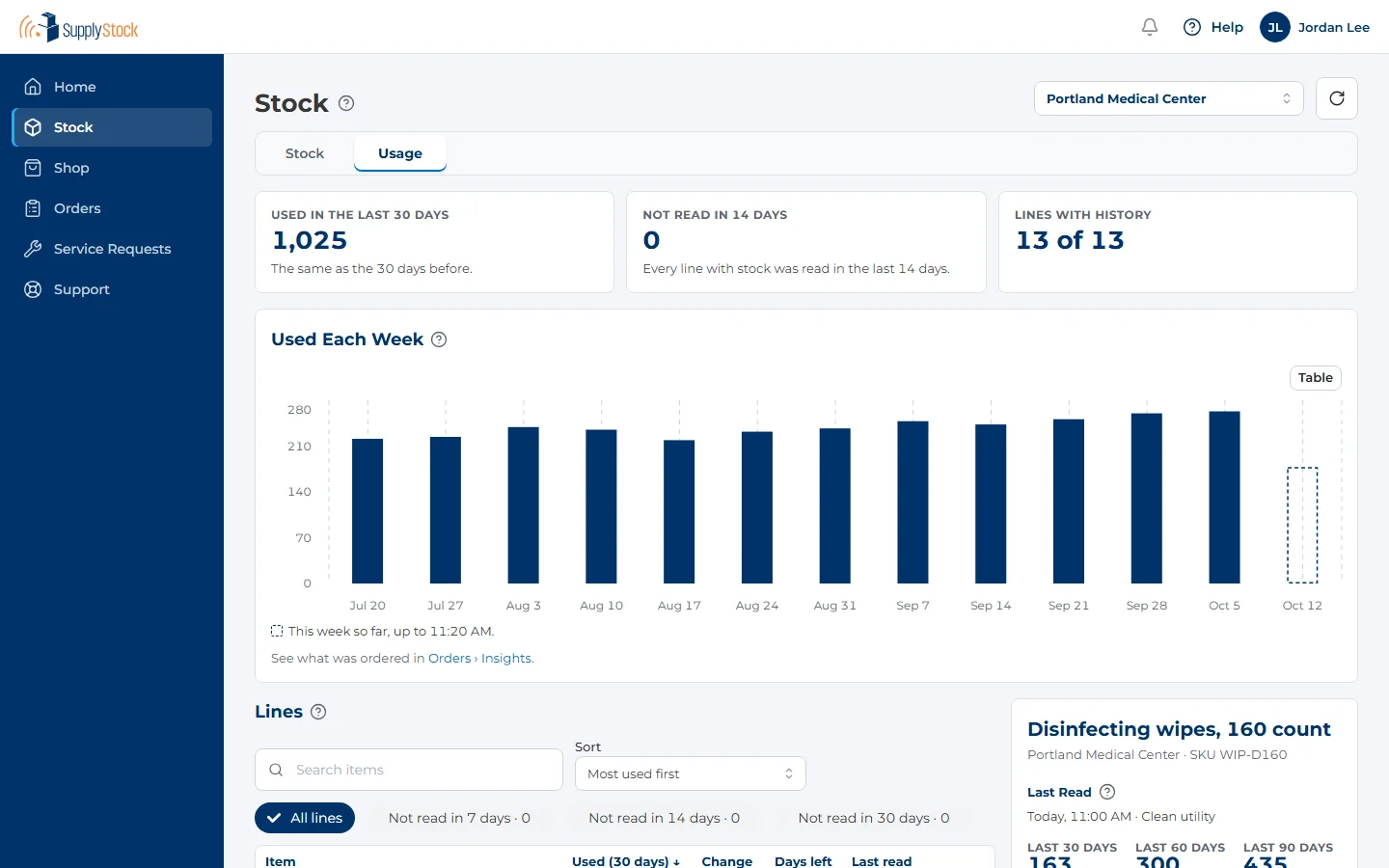
Task: Click the Orders clipboard icon
Action: coord(33,208)
